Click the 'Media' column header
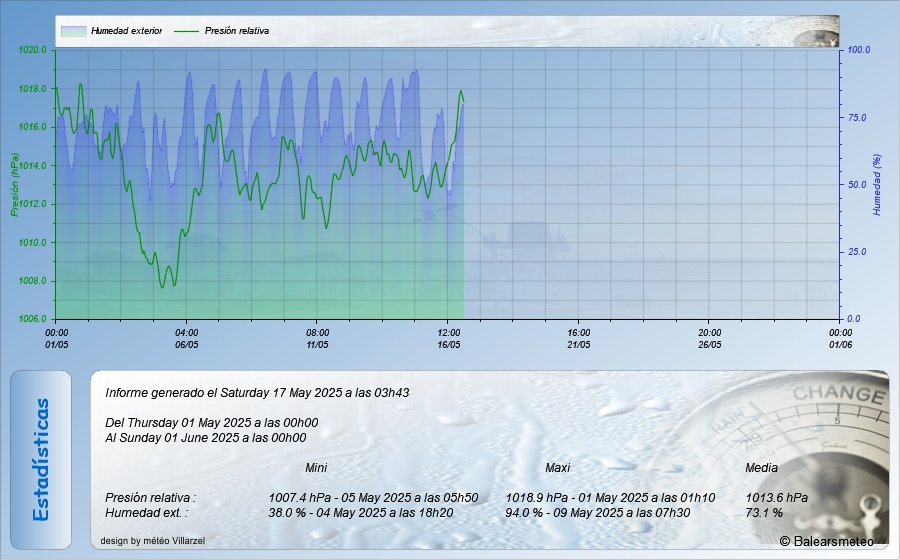The image size is (900, 560). 761,468
